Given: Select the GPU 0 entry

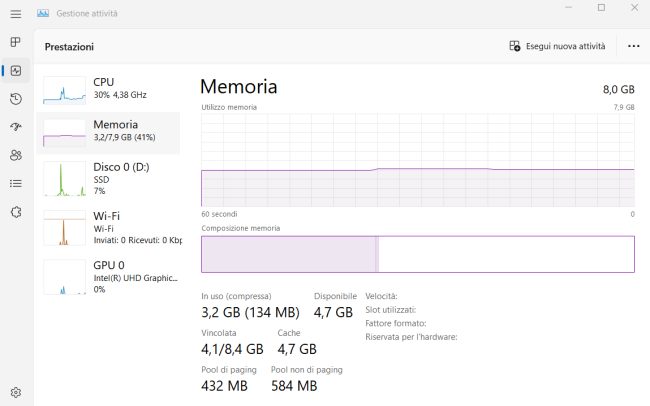Looking at the screenshot, I should [x=109, y=277].
